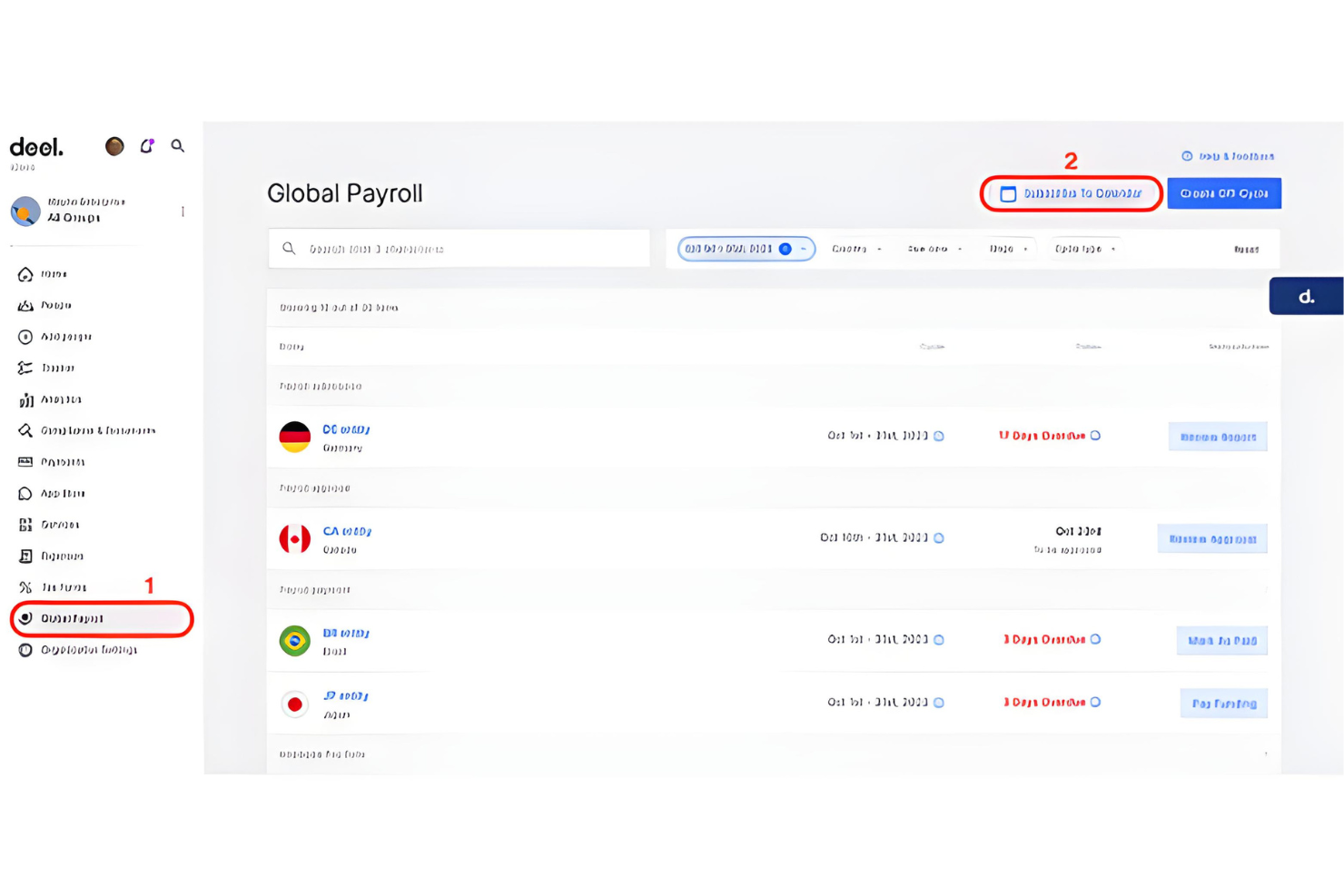
Task: Click the Germany flag icon
Action: [x=294, y=437]
